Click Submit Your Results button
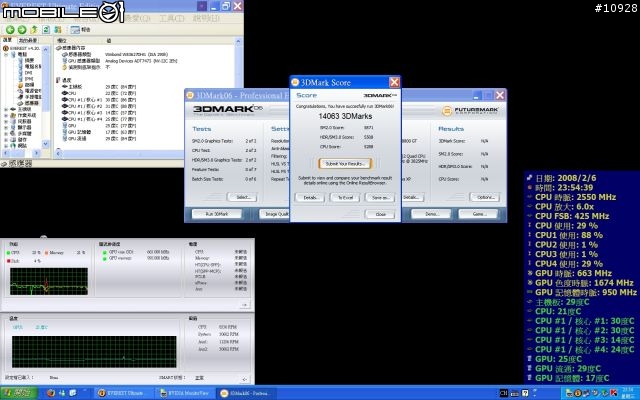 [x=345, y=164]
